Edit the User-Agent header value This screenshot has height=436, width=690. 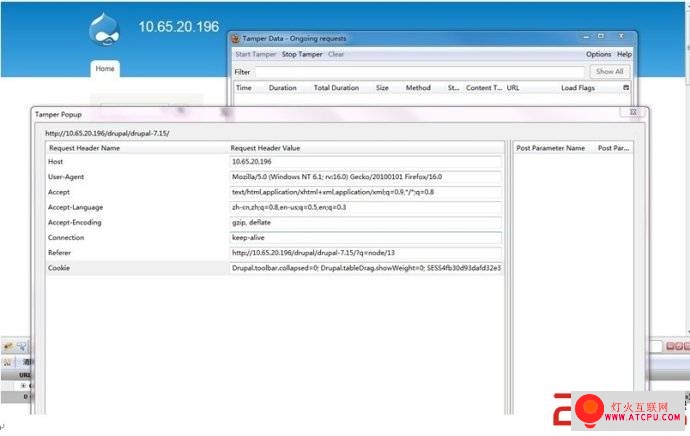(365, 177)
